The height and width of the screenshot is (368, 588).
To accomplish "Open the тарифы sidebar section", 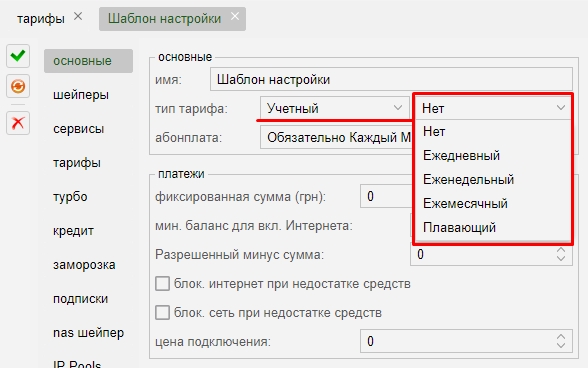I will 77,163.
